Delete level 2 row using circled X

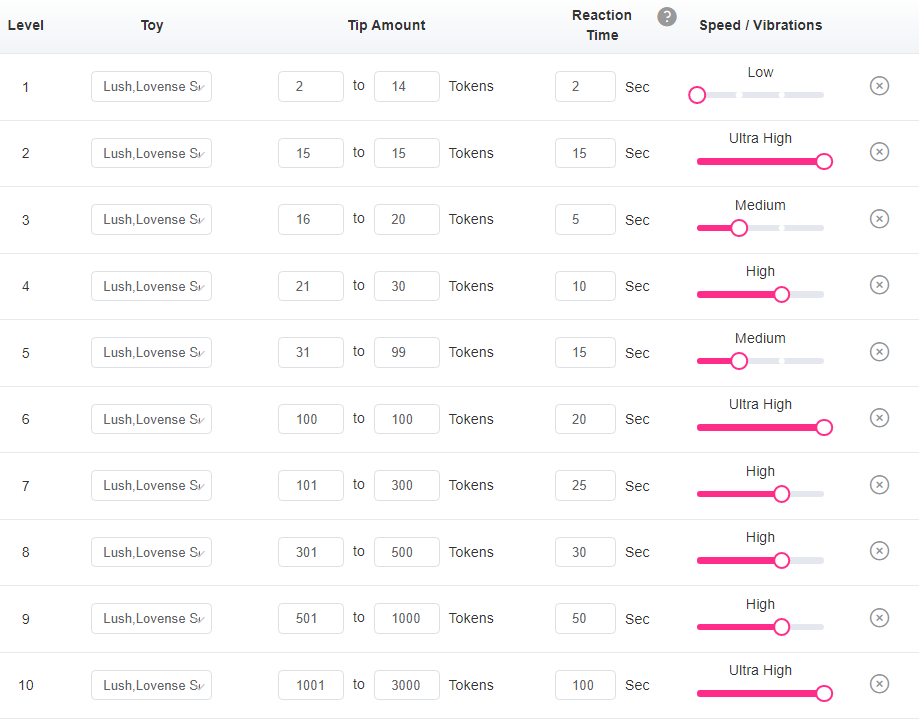pyautogui.click(x=879, y=152)
